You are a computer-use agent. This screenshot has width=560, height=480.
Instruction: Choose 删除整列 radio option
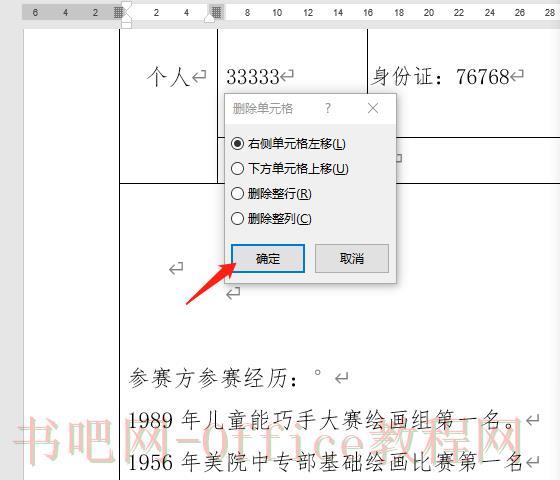[x=271, y=219]
